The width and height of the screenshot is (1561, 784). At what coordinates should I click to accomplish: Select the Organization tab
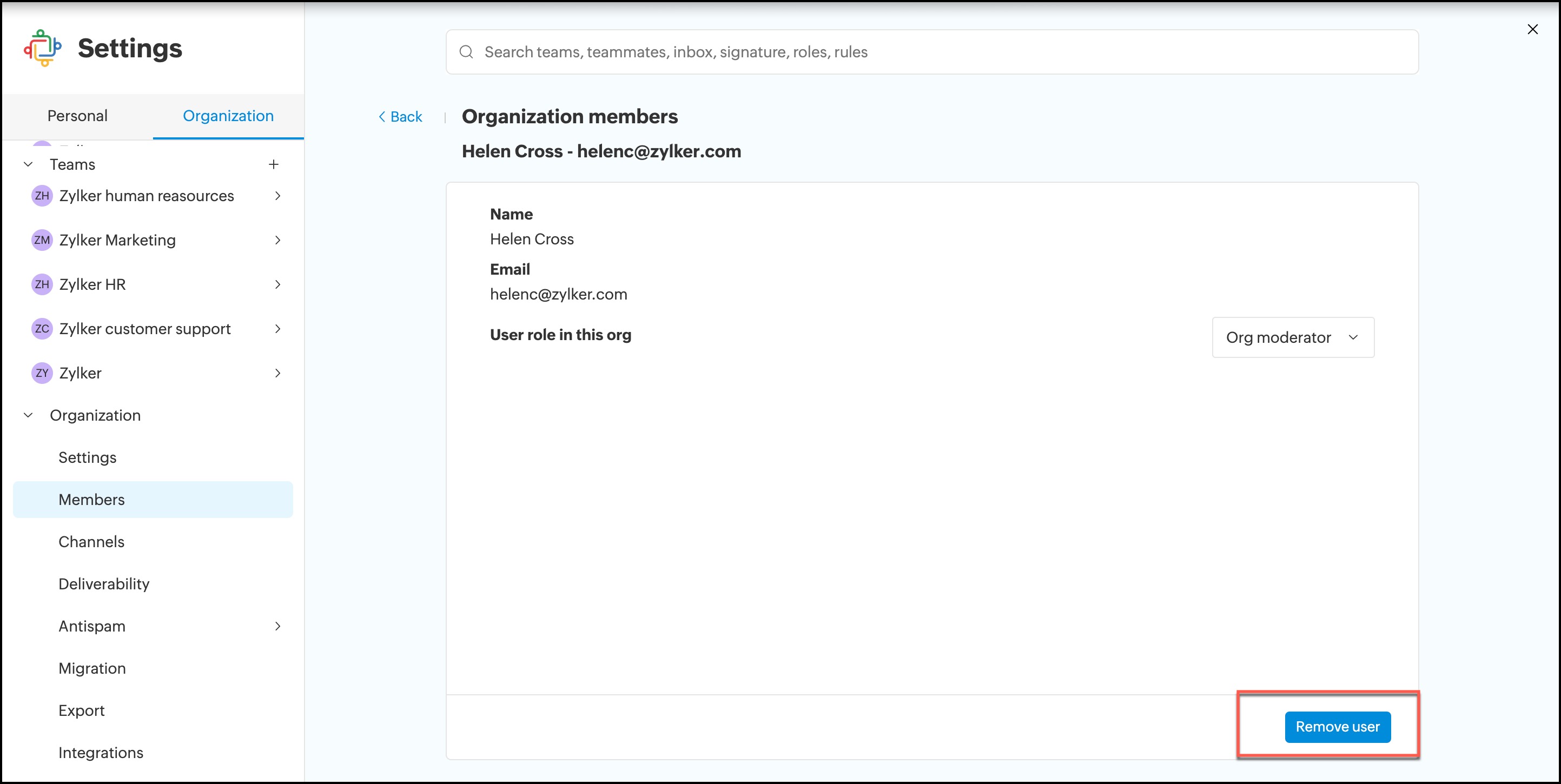point(228,116)
